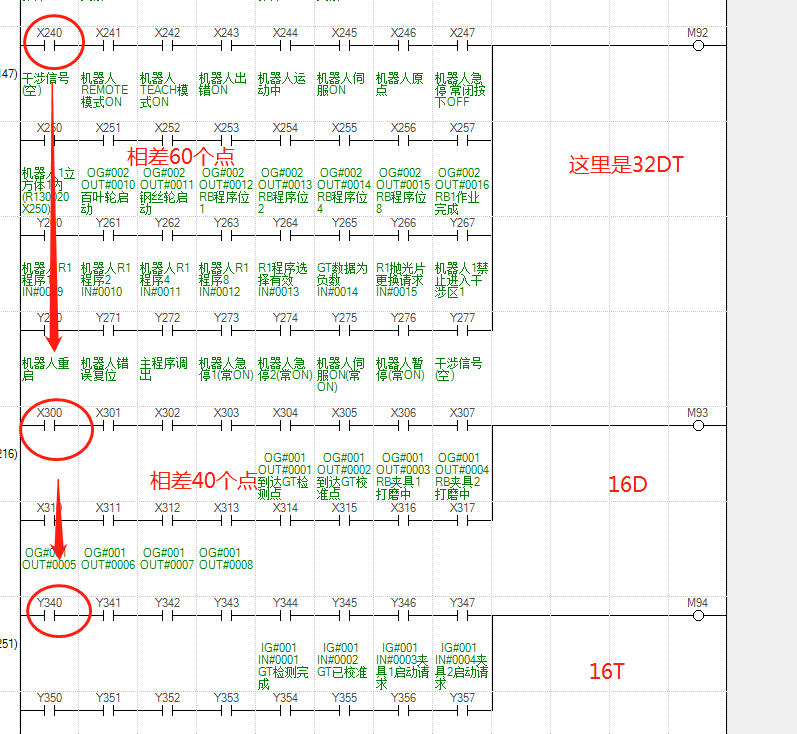This screenshot has height=734, width=797.
Task: Click the '相差40个点' annotation label
Action: coord(203,480)
